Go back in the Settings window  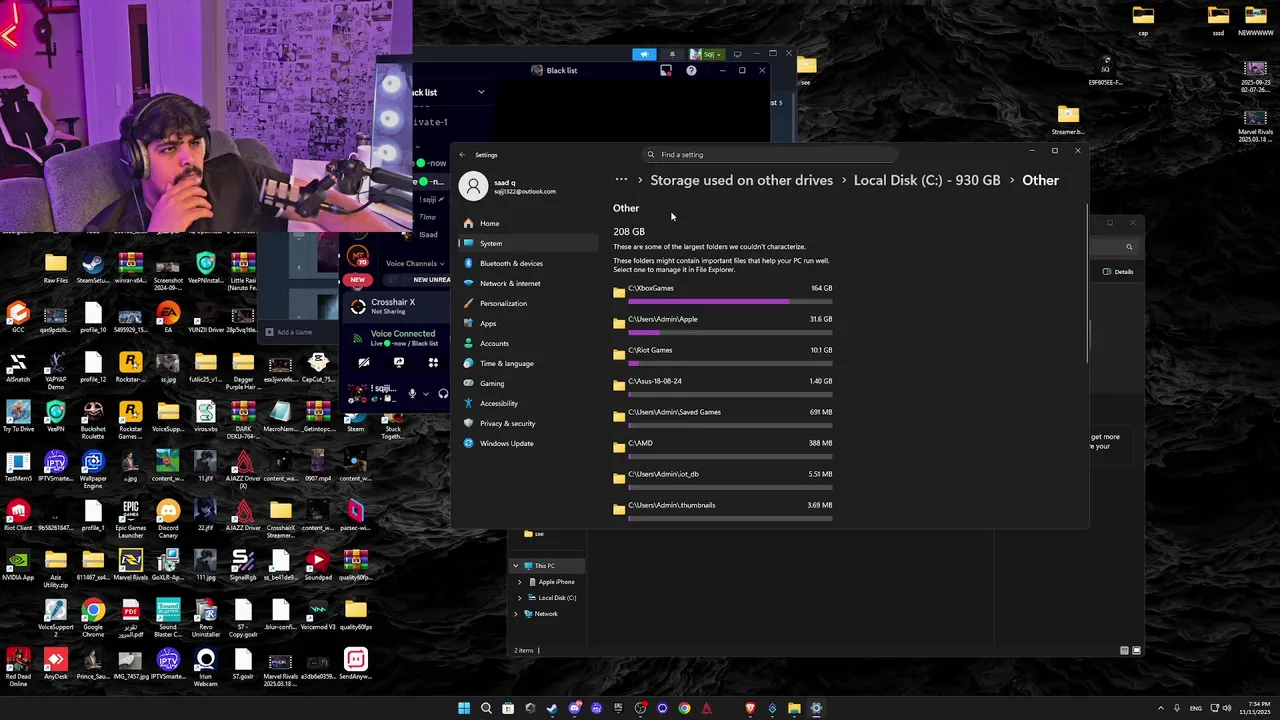(x=462, y=155)
